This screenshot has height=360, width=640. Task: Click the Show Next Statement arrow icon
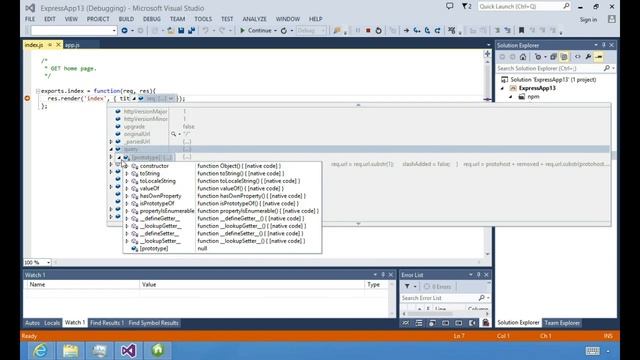point(406,30)
